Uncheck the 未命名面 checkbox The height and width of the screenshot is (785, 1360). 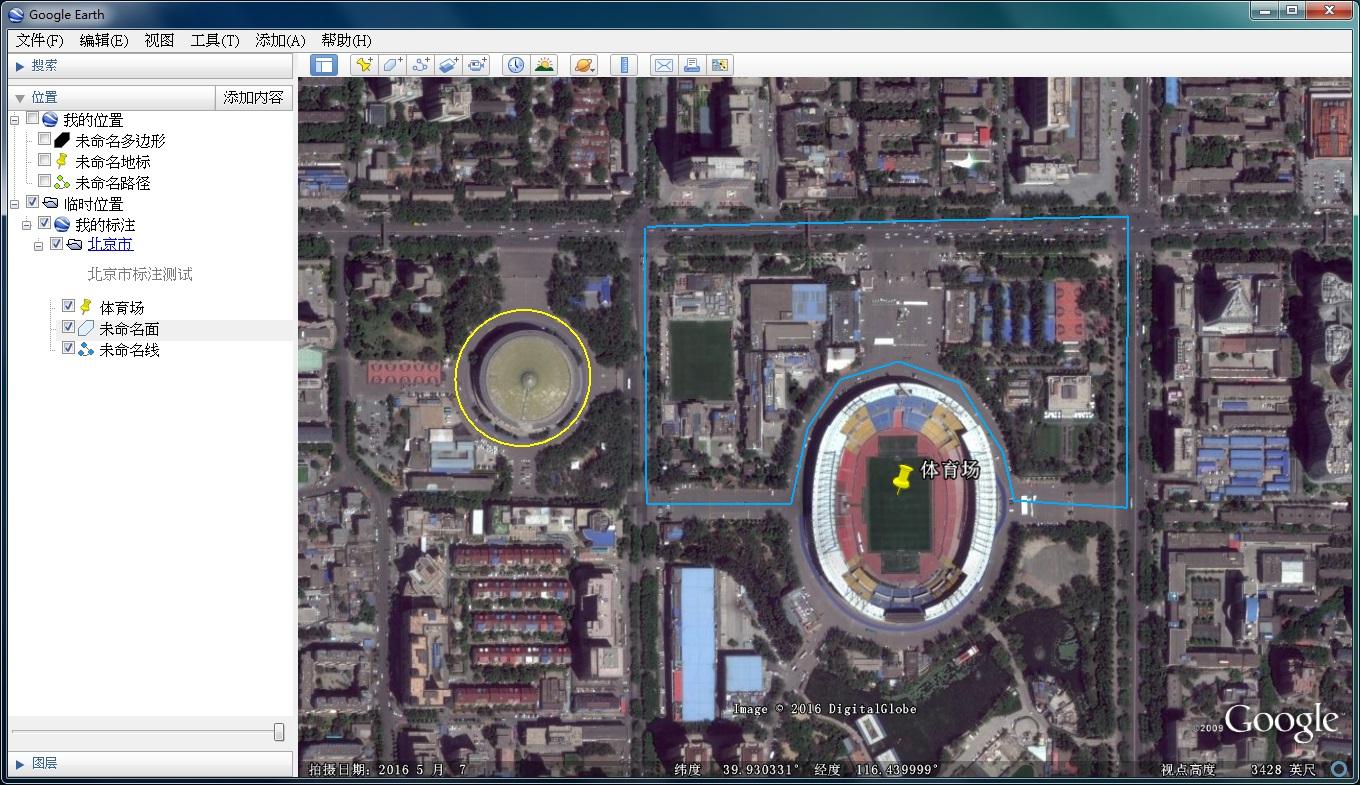coord(68,327)
